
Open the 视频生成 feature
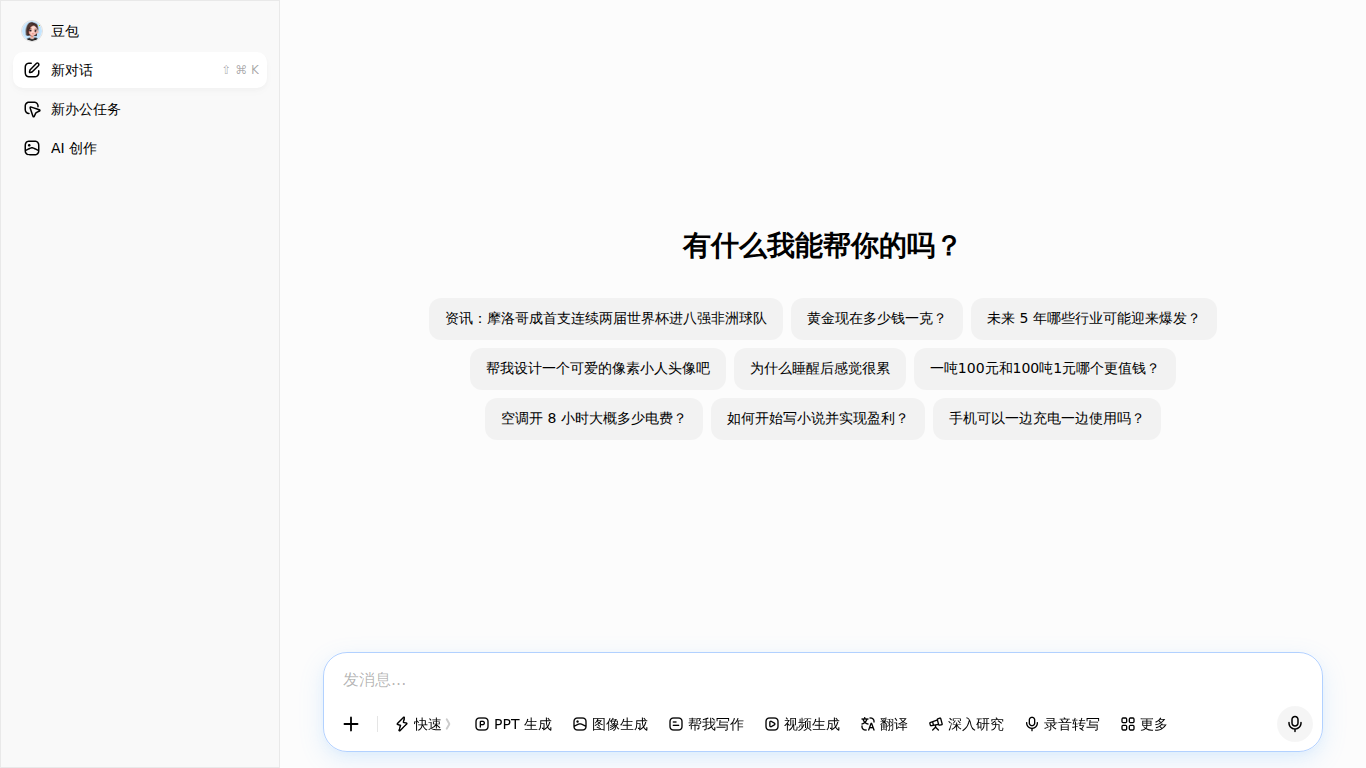pyautogui.click(x=802, y=724)
